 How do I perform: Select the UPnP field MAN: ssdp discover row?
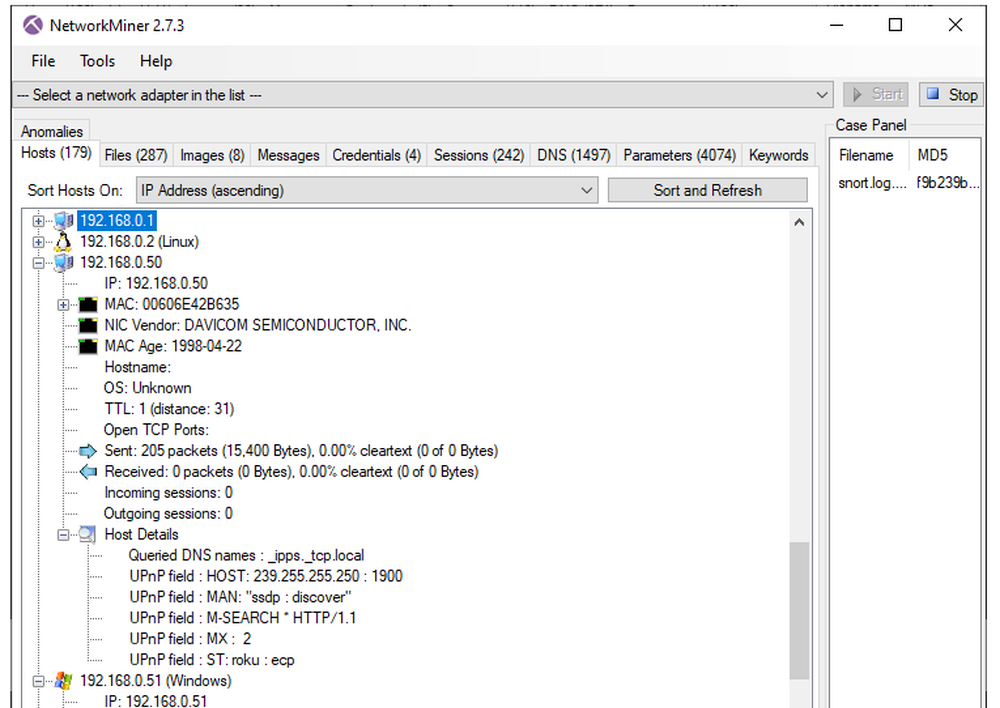(240, 597)
